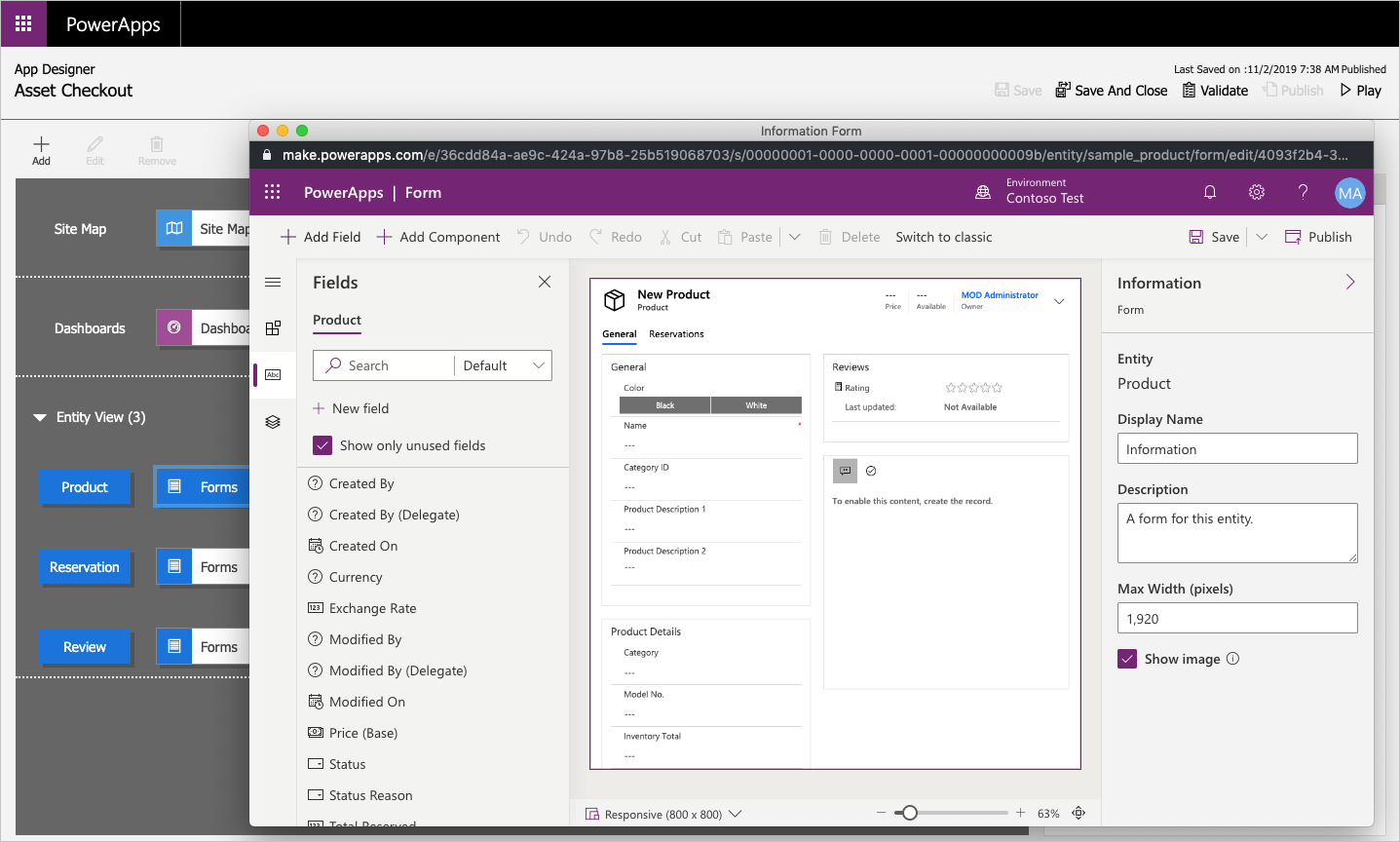Toggle Show only unused fields checkbox
This screenshot has height=842, width=1400.
[x=322, y=445]
